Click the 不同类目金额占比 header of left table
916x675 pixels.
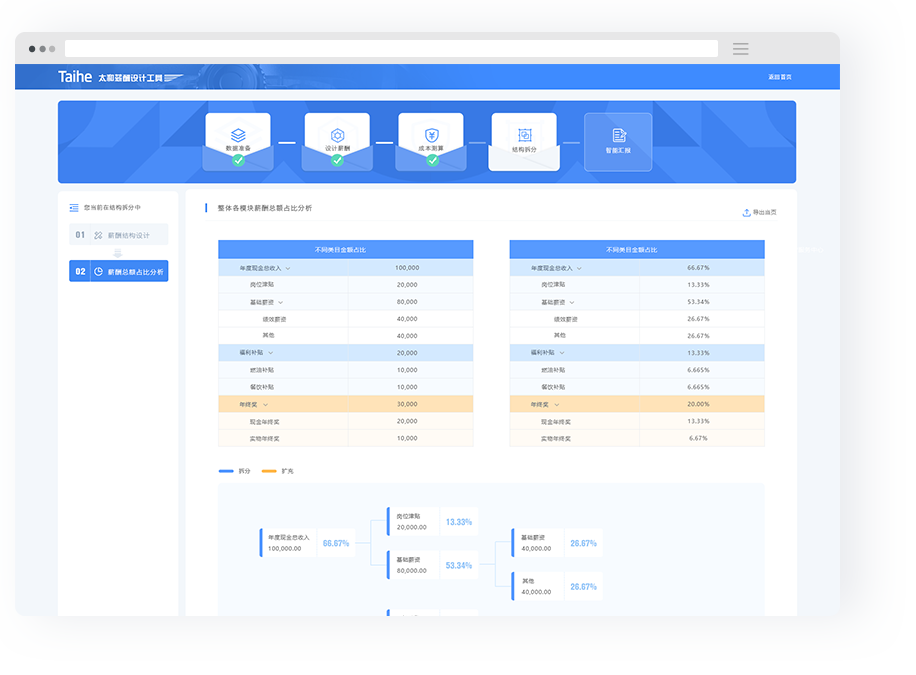(x=346, y=250)
